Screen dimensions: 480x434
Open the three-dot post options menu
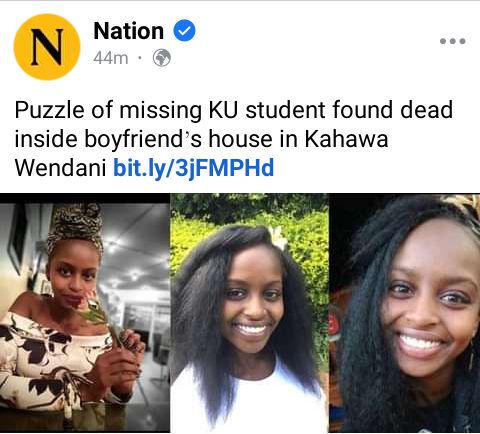(x=453, y=41)
